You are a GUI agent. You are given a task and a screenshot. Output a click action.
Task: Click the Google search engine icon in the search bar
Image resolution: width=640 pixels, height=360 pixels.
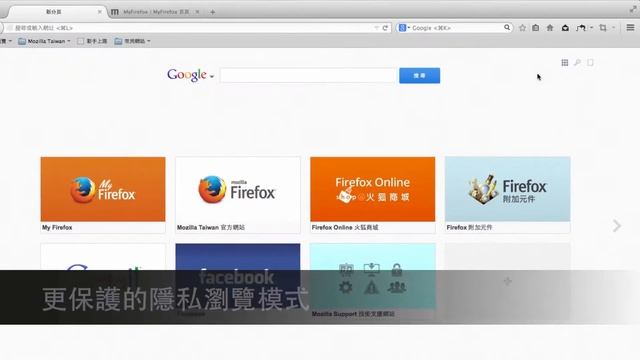pos(402,28)
